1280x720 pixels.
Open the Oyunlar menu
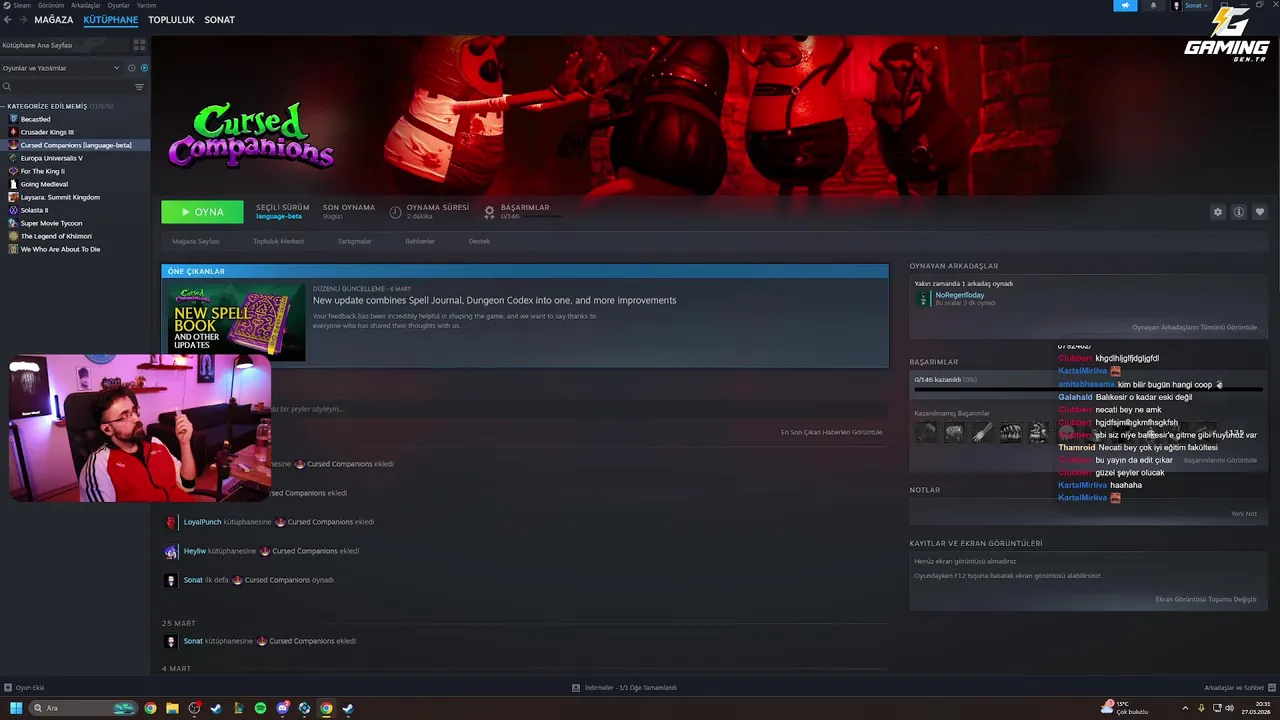pyautogui.click(x=118, y=5)
